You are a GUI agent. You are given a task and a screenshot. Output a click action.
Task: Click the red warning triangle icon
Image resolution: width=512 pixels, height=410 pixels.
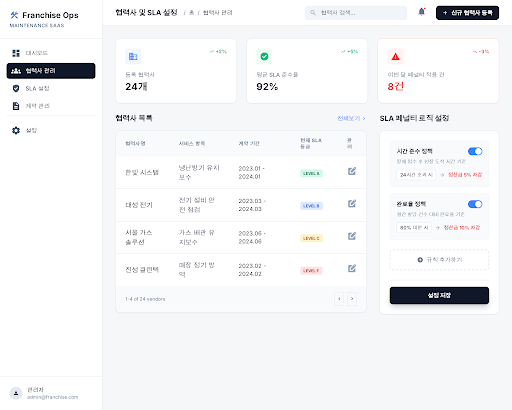395,56
